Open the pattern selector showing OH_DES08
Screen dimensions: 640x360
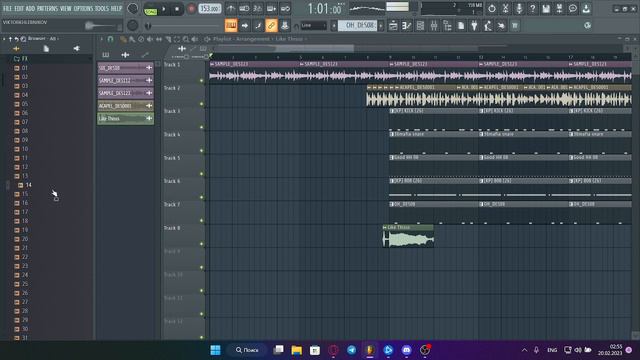point(359,26)
